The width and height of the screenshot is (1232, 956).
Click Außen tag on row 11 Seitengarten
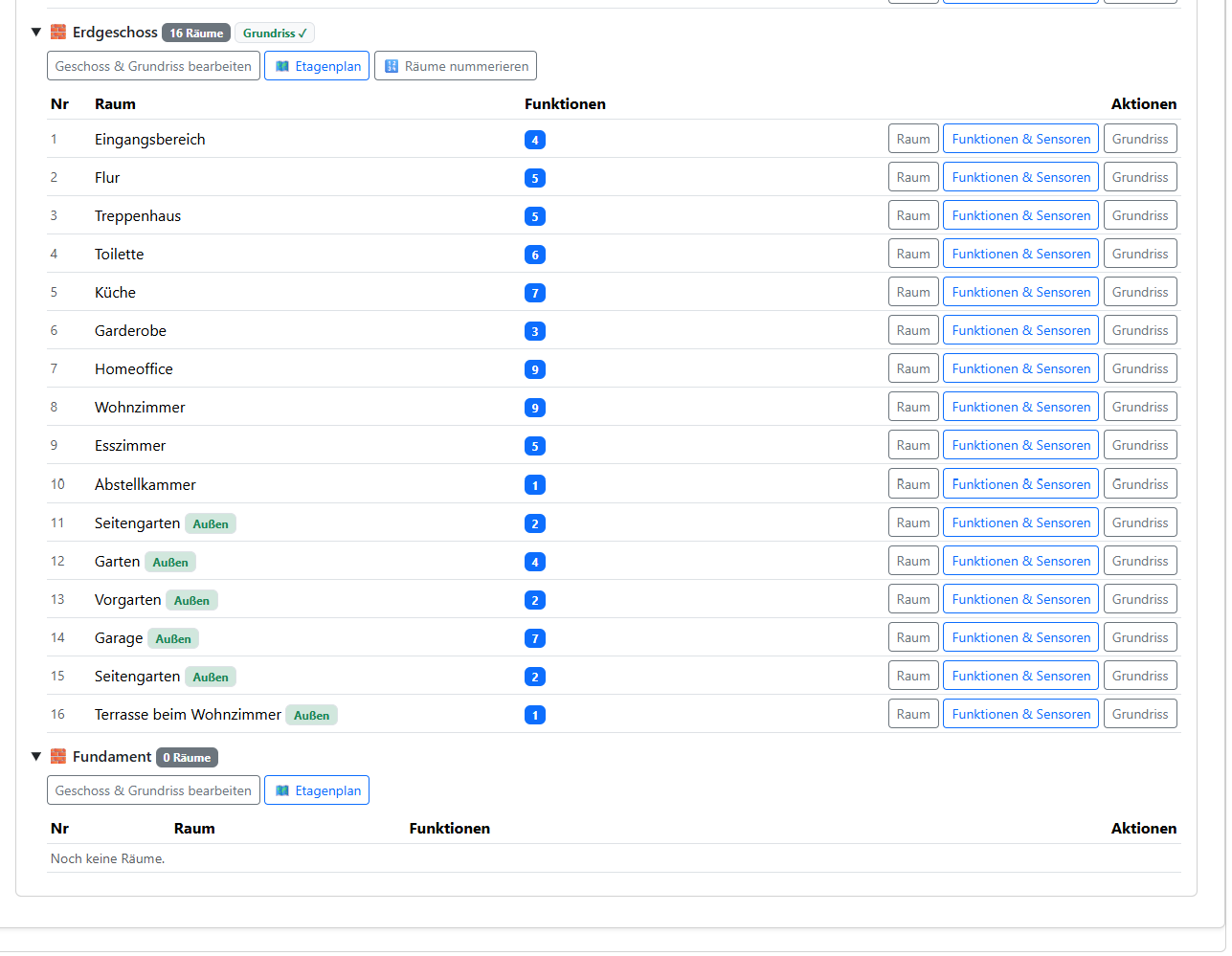coord(211,523)
